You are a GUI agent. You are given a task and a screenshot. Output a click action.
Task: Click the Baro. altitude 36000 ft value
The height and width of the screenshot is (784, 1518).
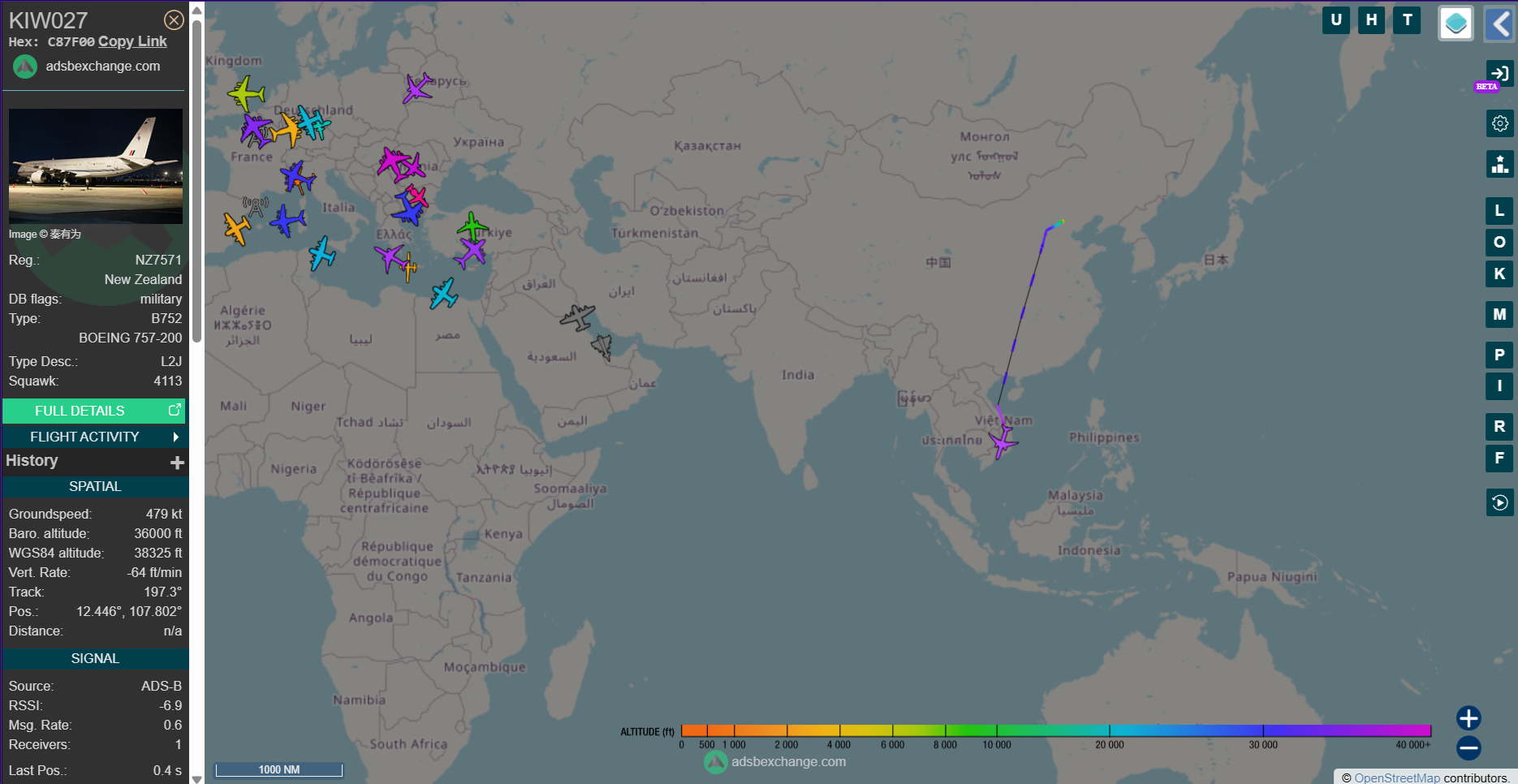(158, 533)
